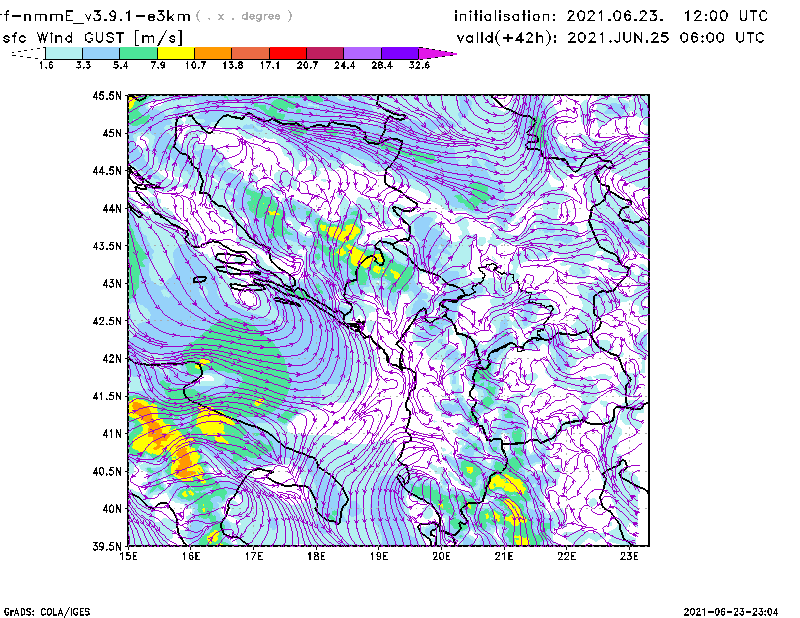
Task: Click the 42N latitude label
Action: pos(112,358)
